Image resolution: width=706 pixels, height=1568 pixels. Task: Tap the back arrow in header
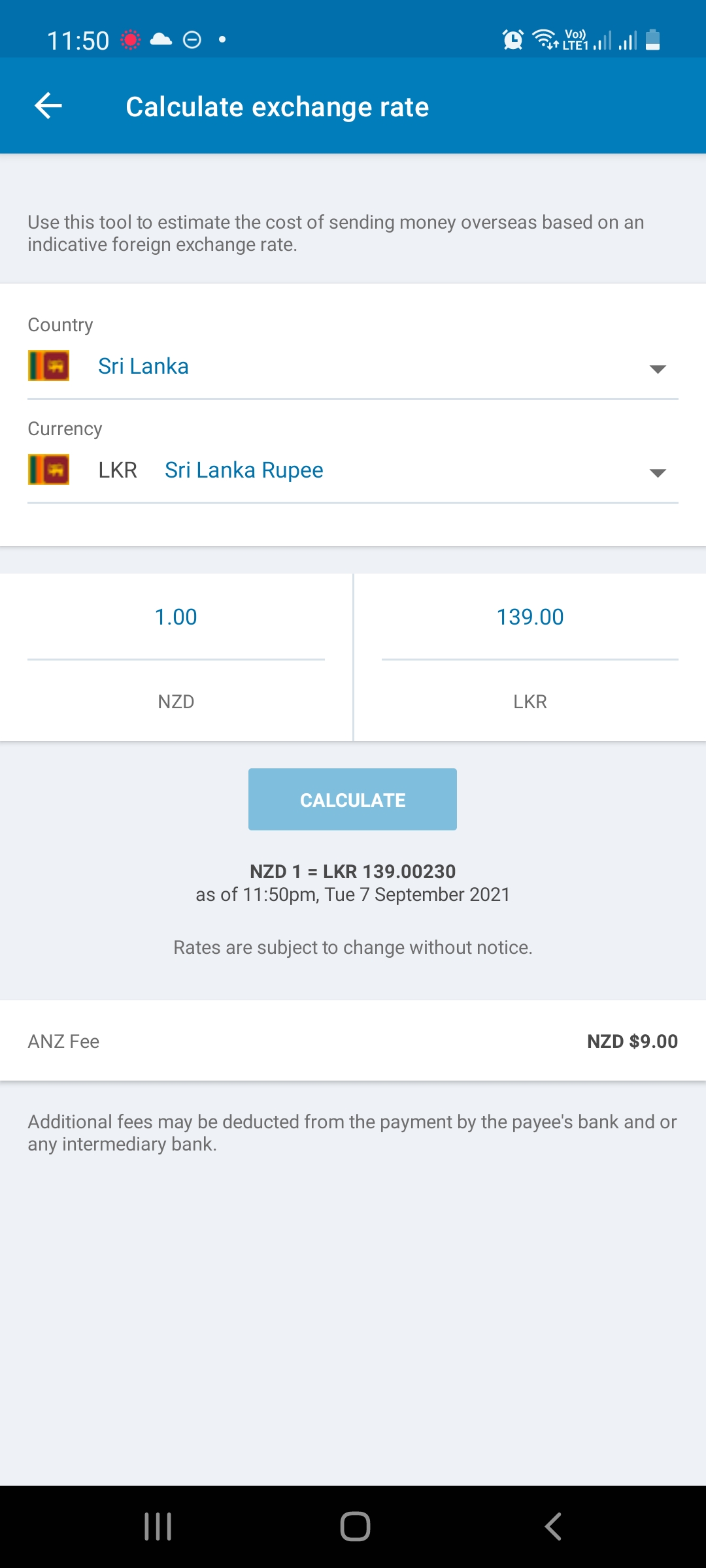(48, 106)
